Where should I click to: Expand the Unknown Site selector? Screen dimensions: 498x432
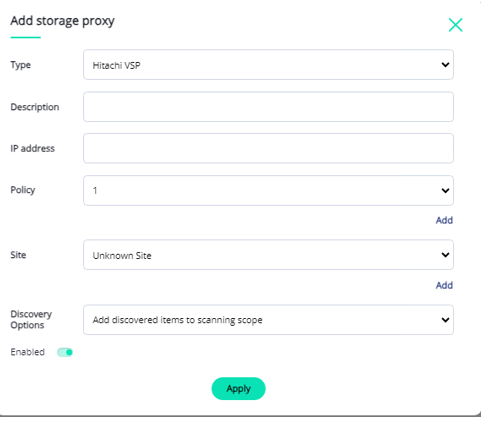(x=268, y=255)
